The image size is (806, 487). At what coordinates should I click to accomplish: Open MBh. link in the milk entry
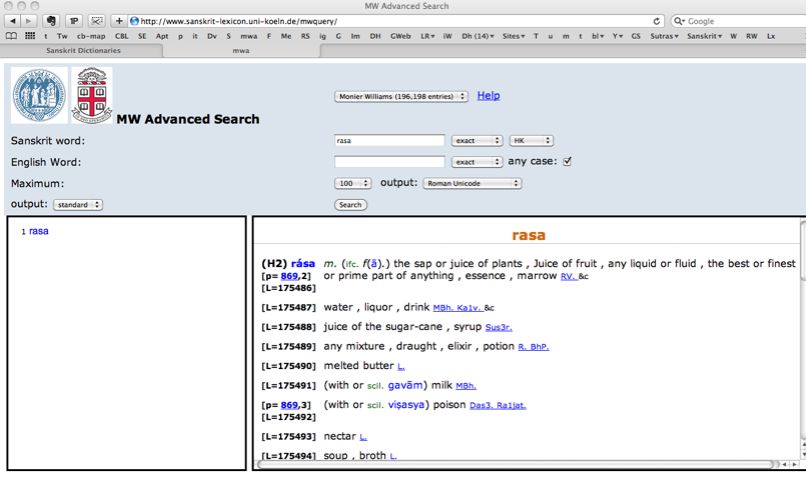click(x=466, y=386)
